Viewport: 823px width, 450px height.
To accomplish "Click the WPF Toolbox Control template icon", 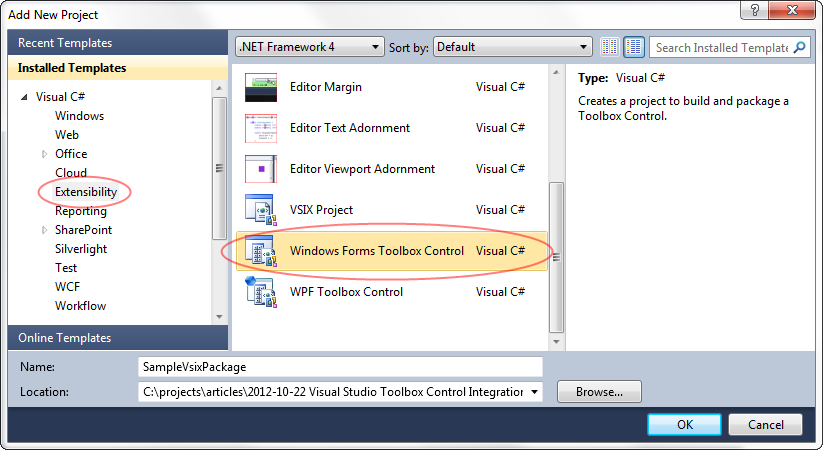I will tap(260, 292).
